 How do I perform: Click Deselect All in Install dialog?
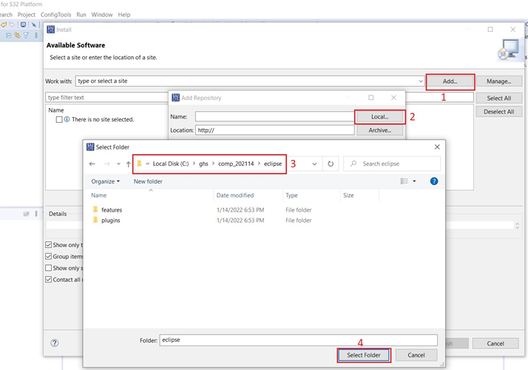(499, 112)
